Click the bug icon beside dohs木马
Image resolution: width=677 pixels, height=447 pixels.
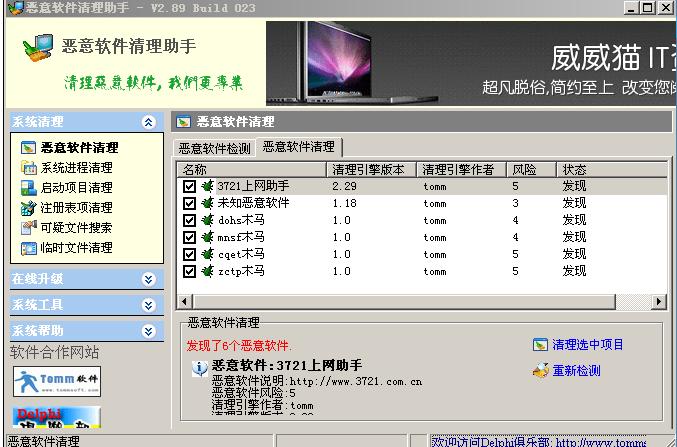click(x=208, y=220)
